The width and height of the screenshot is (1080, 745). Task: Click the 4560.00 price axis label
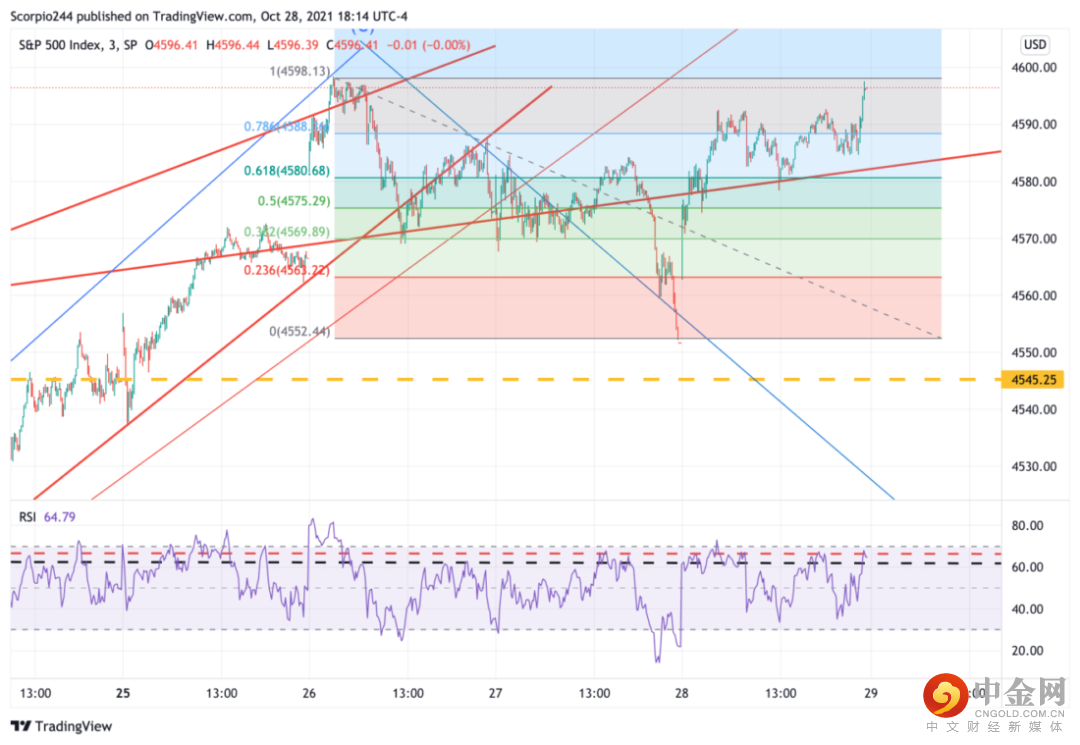pyautogui.click(x=1034, y=296)
